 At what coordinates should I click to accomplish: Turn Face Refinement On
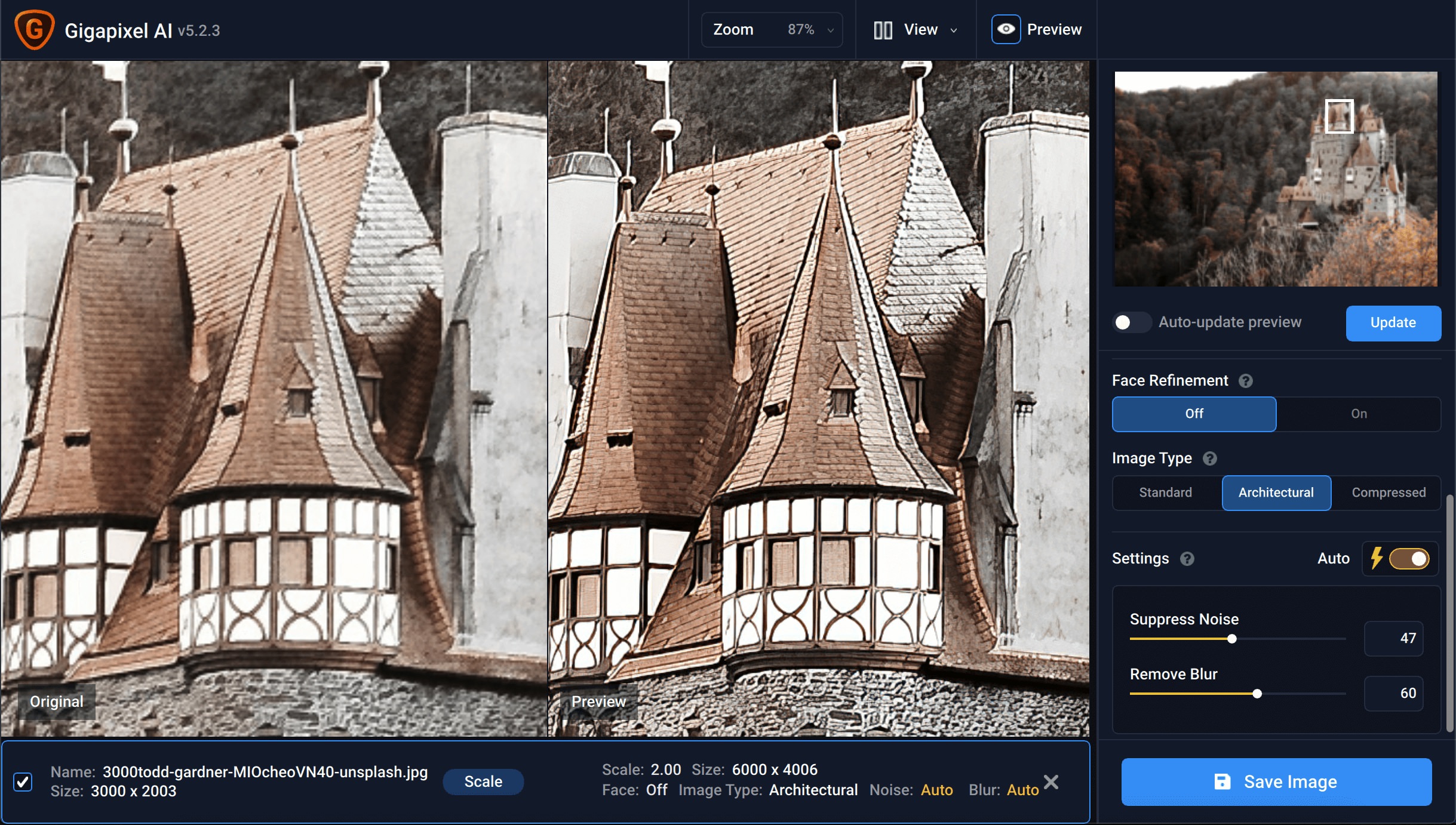(x=1360, y=414)
